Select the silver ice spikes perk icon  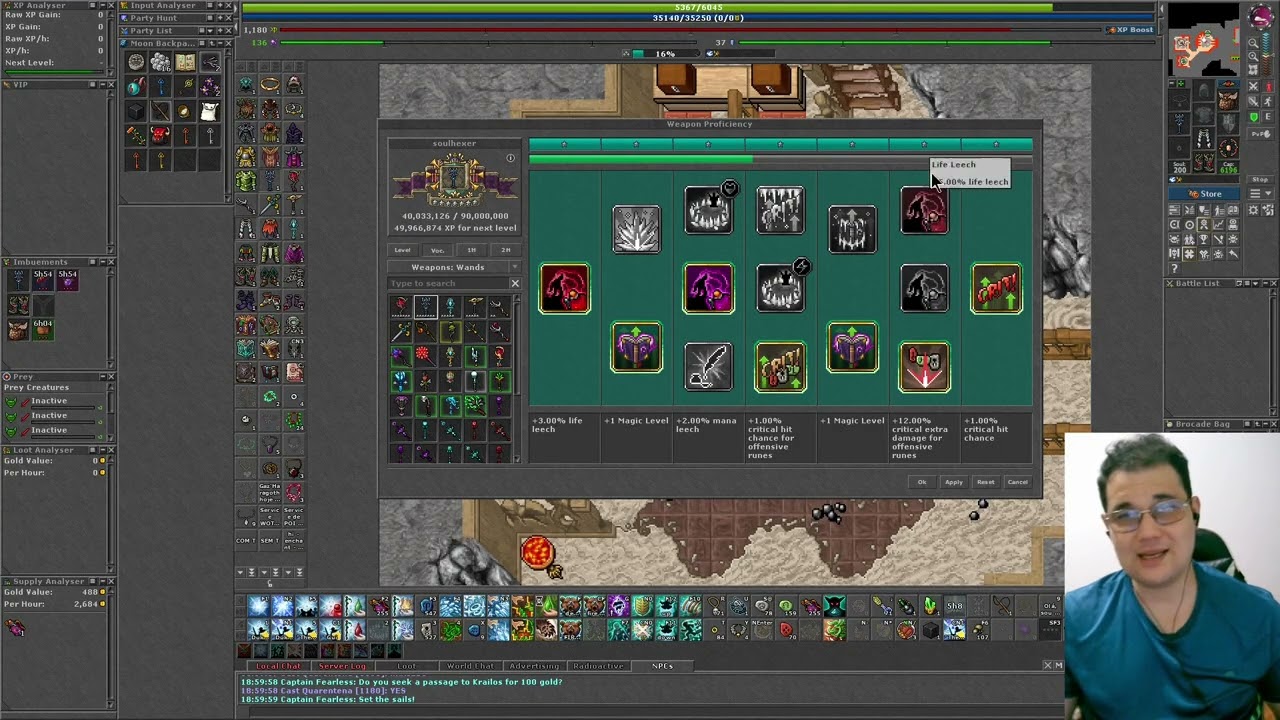point(637,229)
